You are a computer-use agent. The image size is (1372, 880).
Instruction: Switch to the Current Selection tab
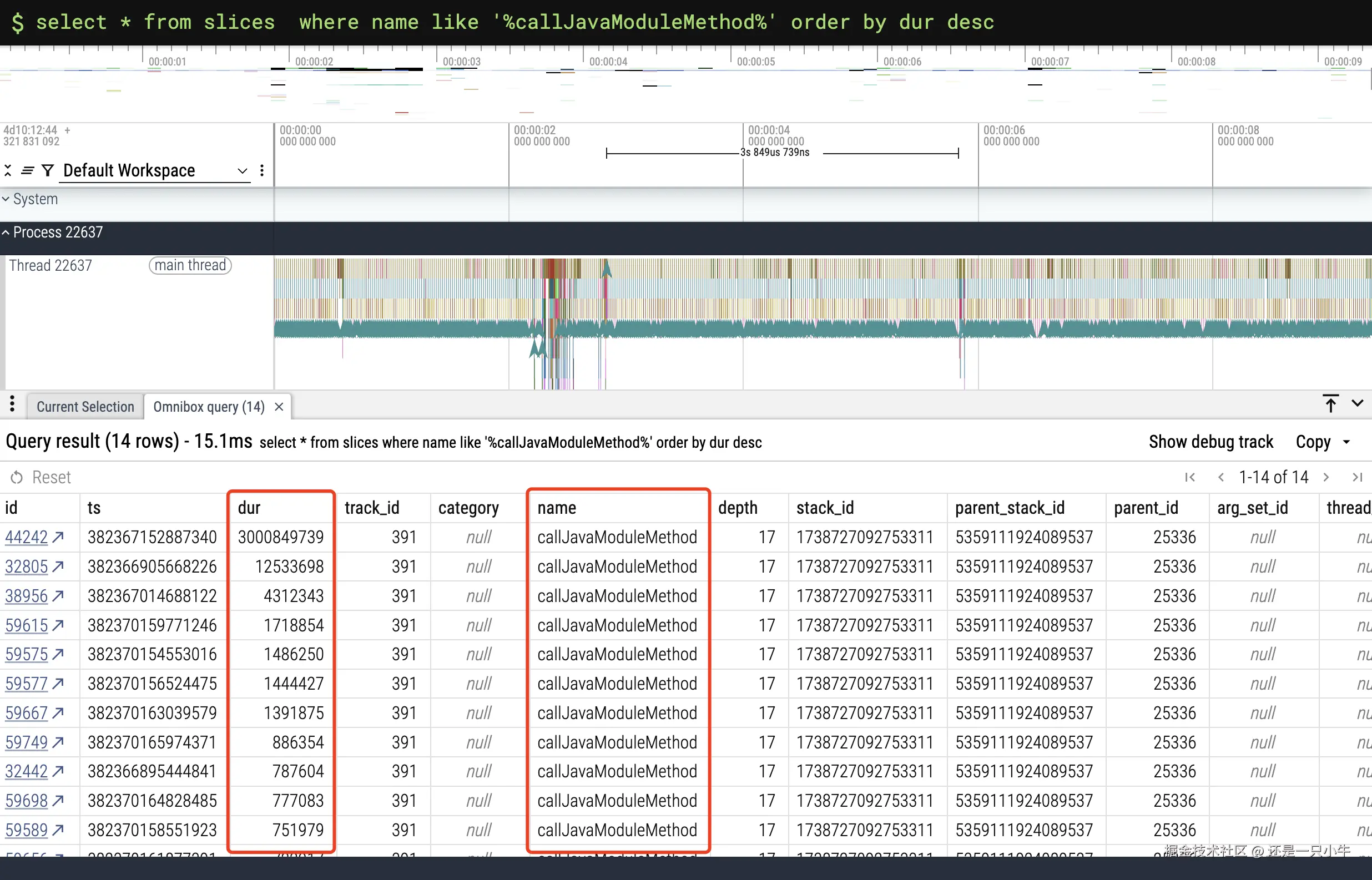pos(85,407)
